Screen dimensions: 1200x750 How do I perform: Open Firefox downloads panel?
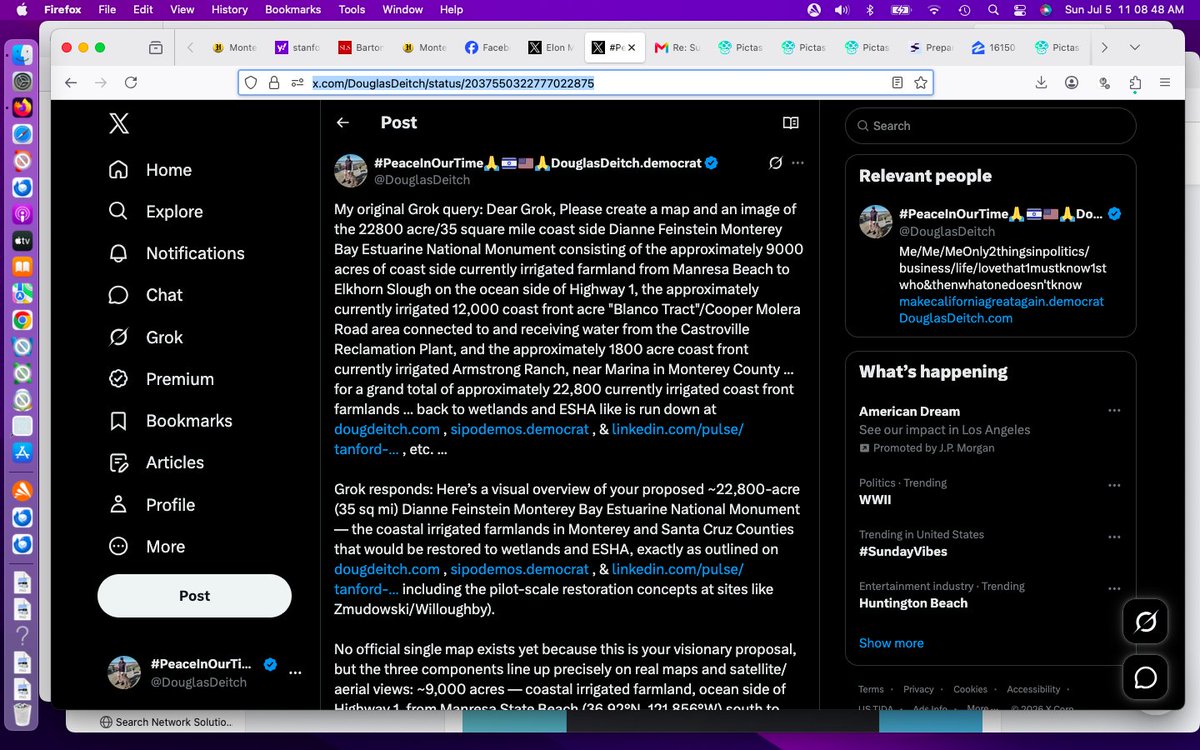[x=1041, y=83]
